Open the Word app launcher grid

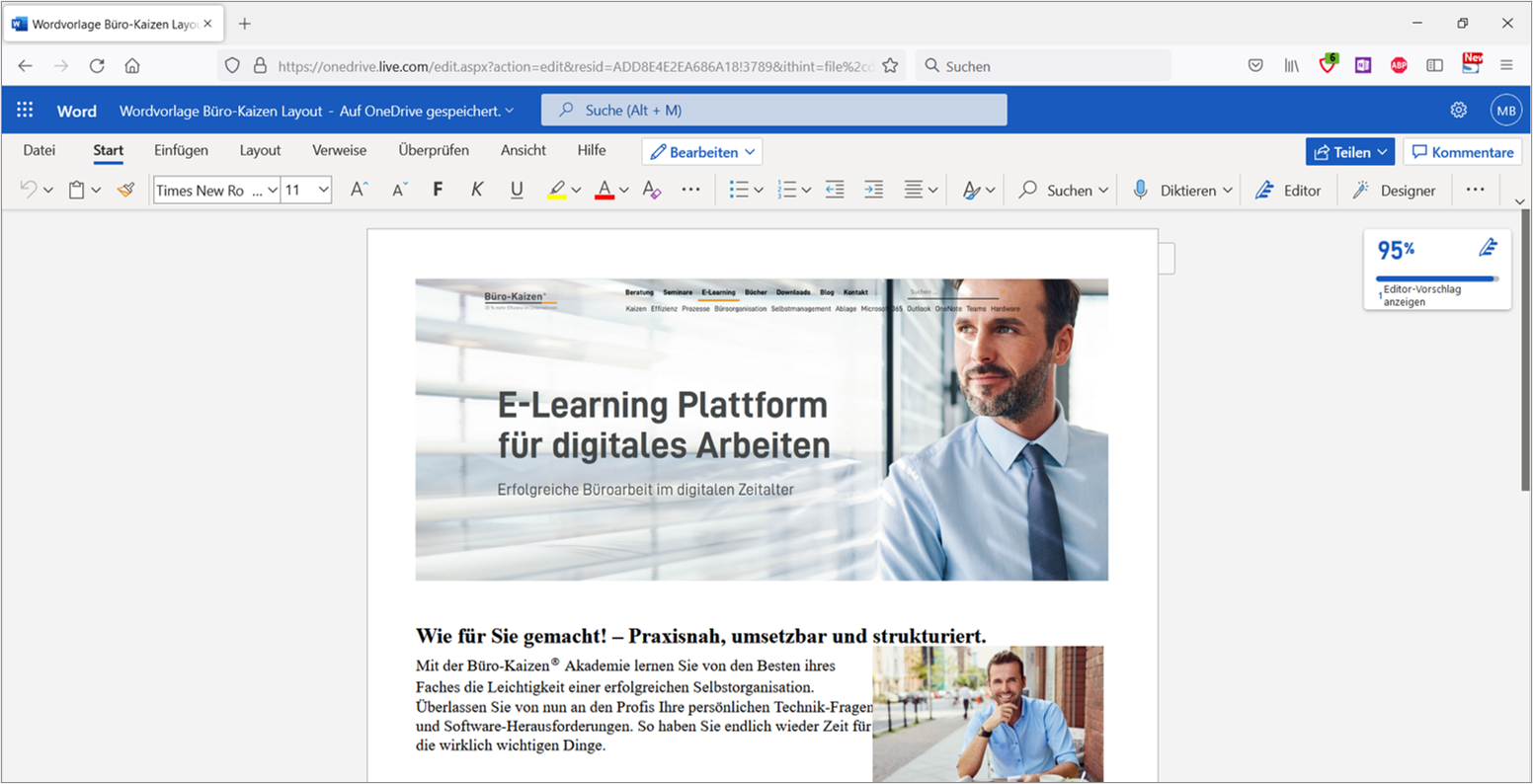25,111
